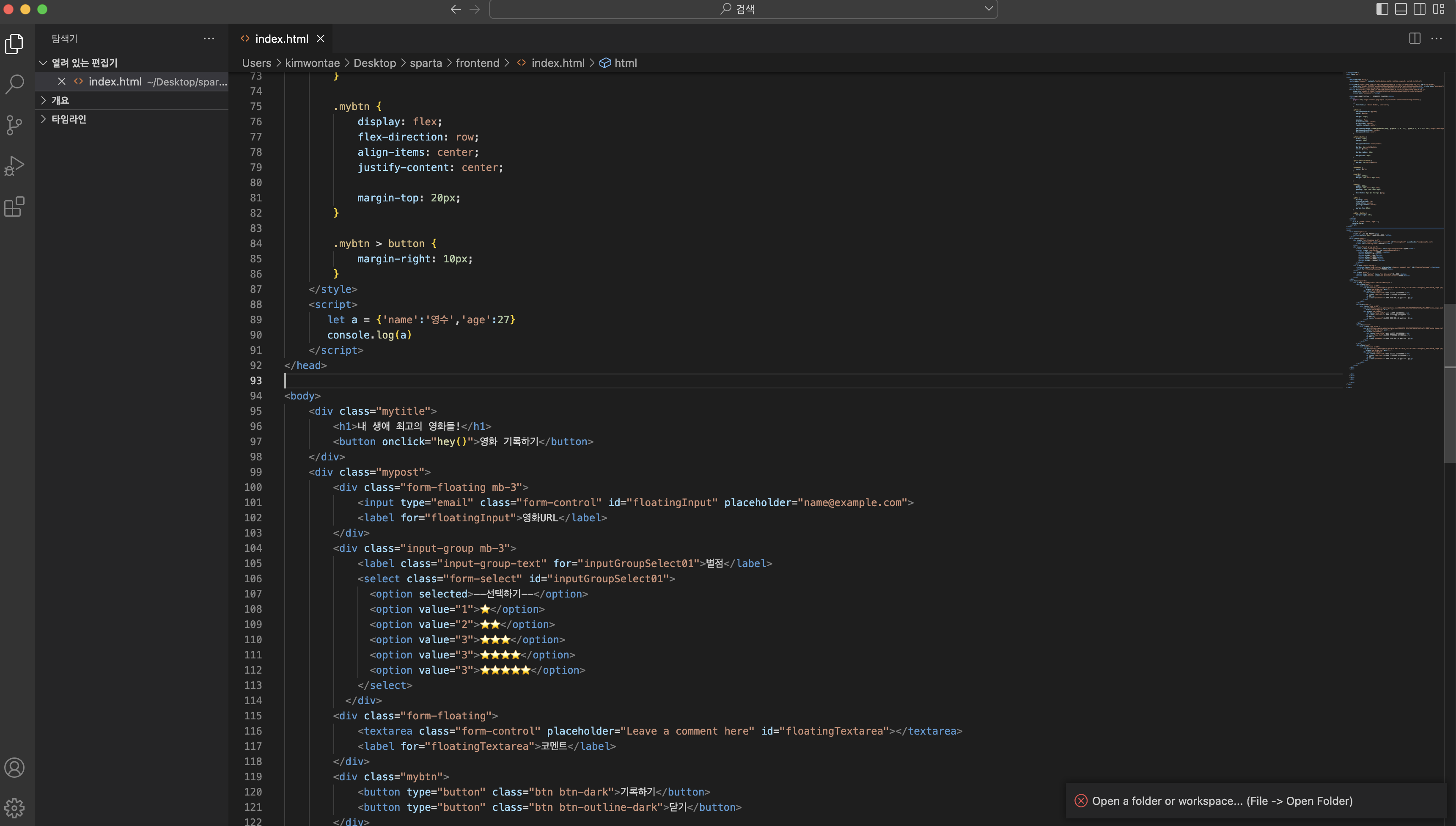Click the option selected 선택하기 line

tap(478, 594)
